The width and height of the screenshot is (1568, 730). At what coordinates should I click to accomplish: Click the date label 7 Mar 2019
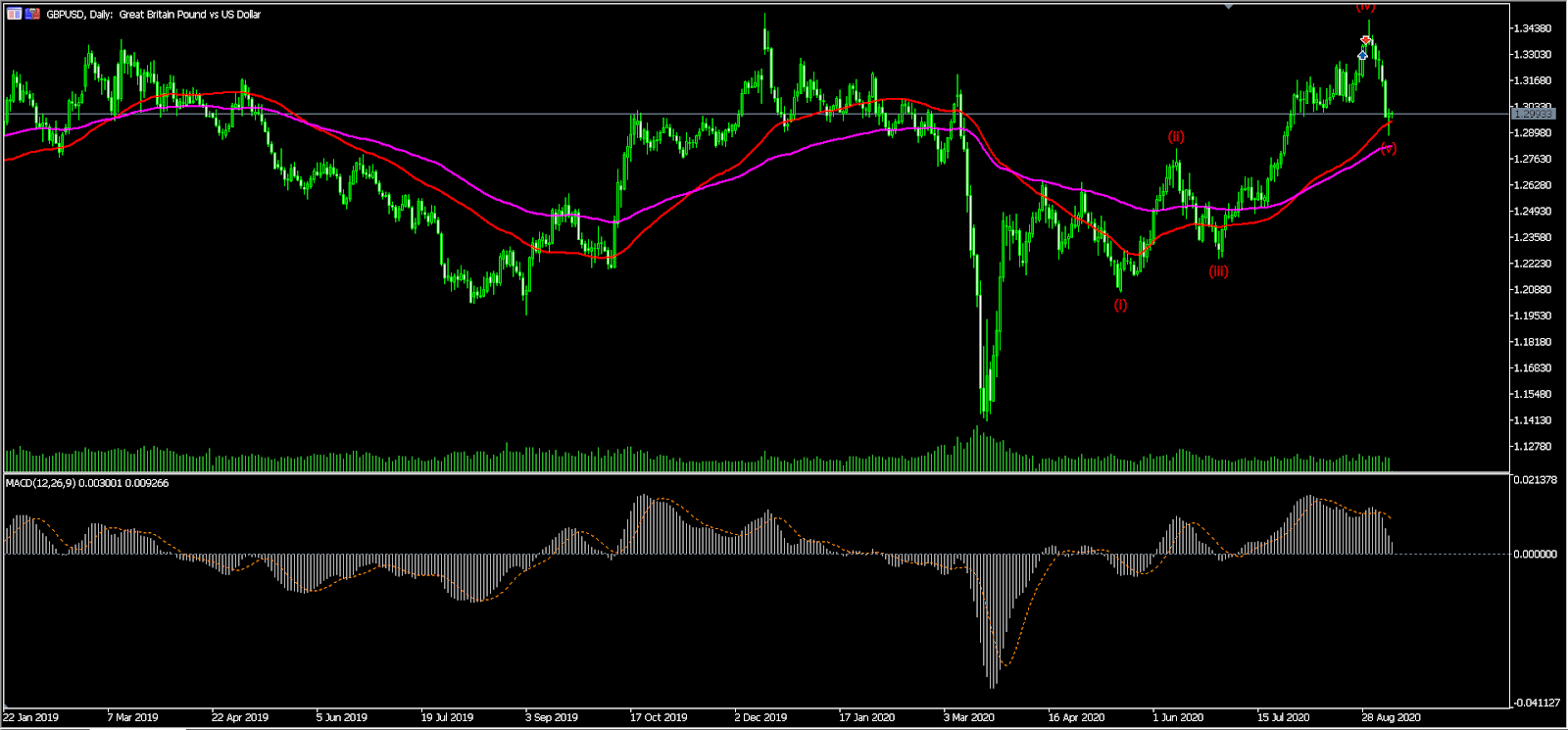tap(132, 717)
